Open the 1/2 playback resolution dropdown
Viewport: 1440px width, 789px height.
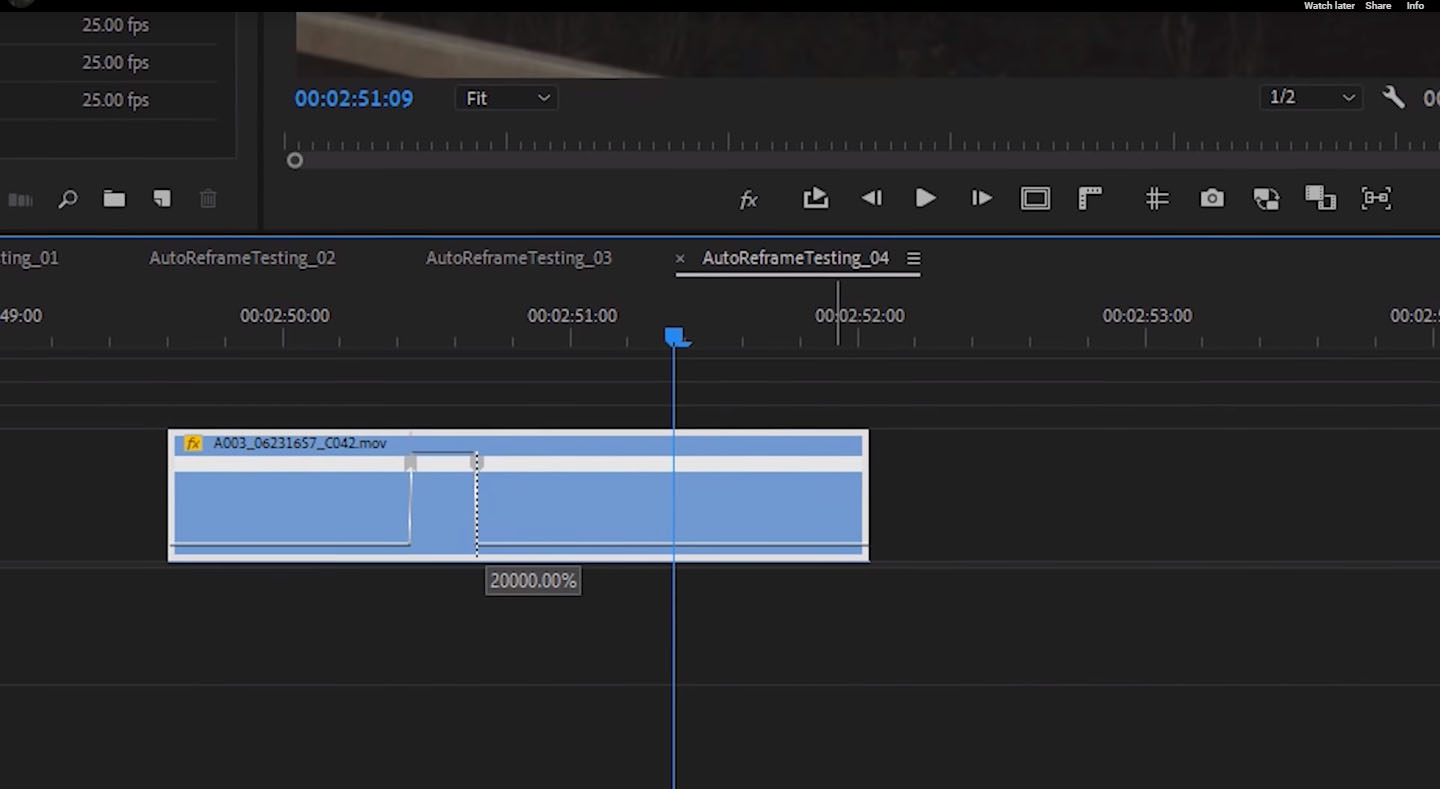click(x=1311, y=97)
